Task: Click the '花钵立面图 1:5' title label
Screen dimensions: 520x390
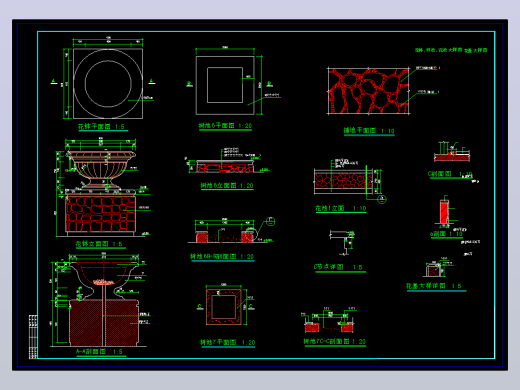Action: [x=99, y=244]
